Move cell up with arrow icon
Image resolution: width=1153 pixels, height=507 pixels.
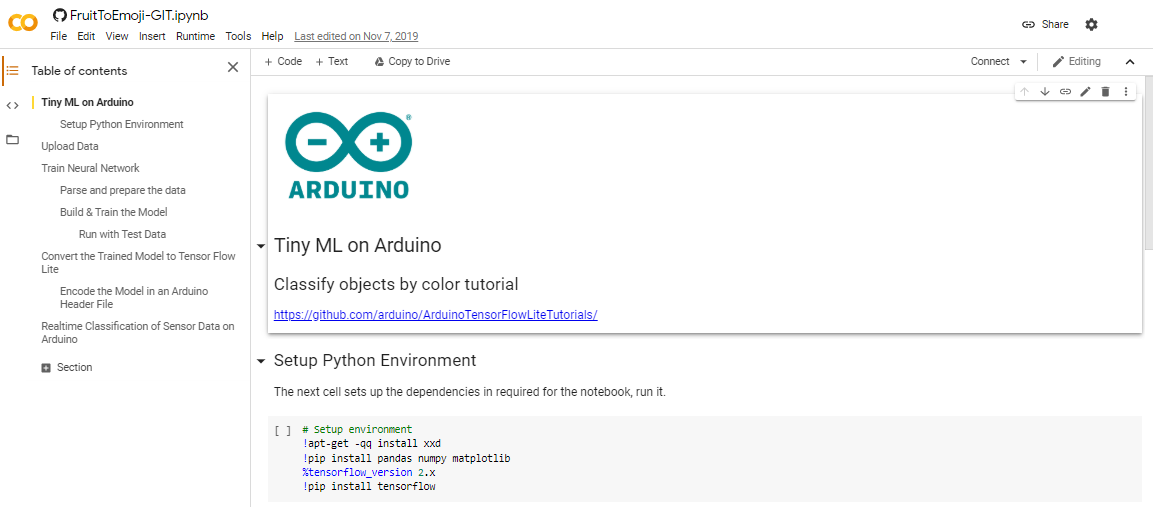coord(1024,91)
